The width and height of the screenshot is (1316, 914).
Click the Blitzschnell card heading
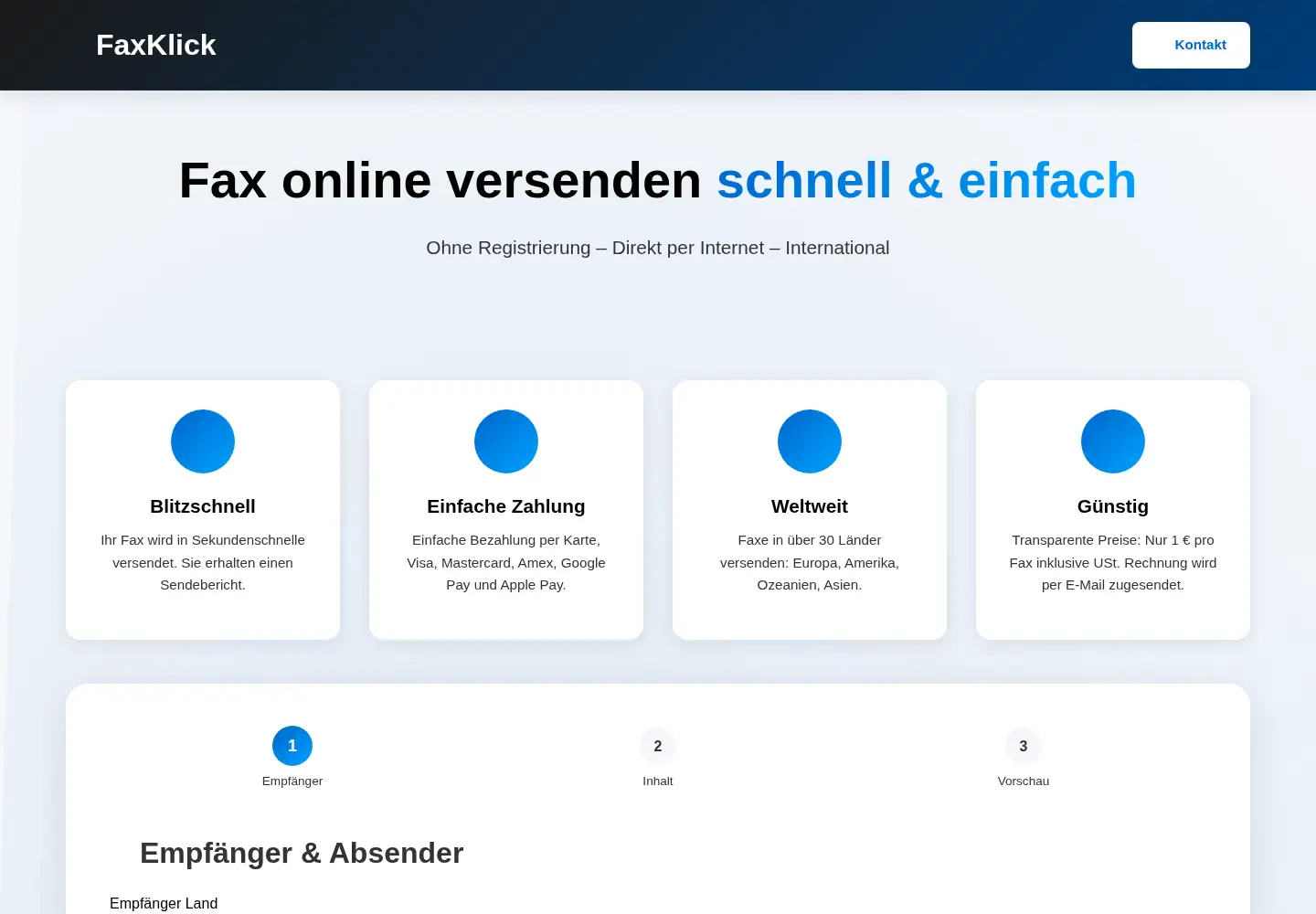203,506
